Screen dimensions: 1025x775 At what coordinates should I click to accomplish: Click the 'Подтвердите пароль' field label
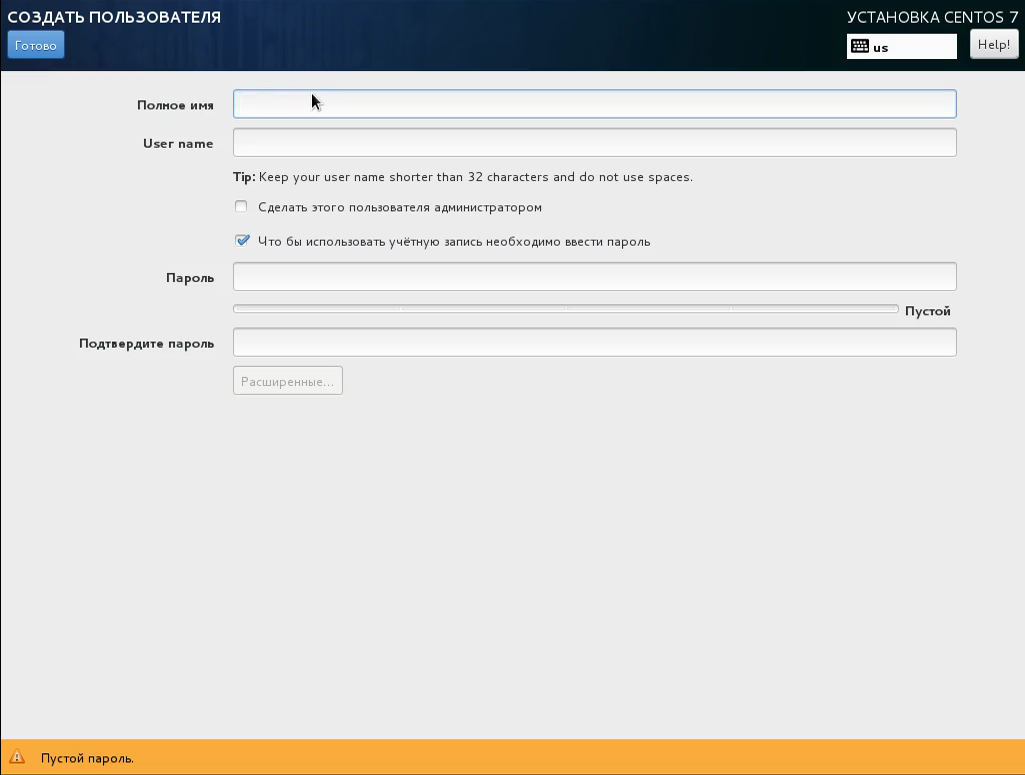pyautogui.click(x=146, y=343)
